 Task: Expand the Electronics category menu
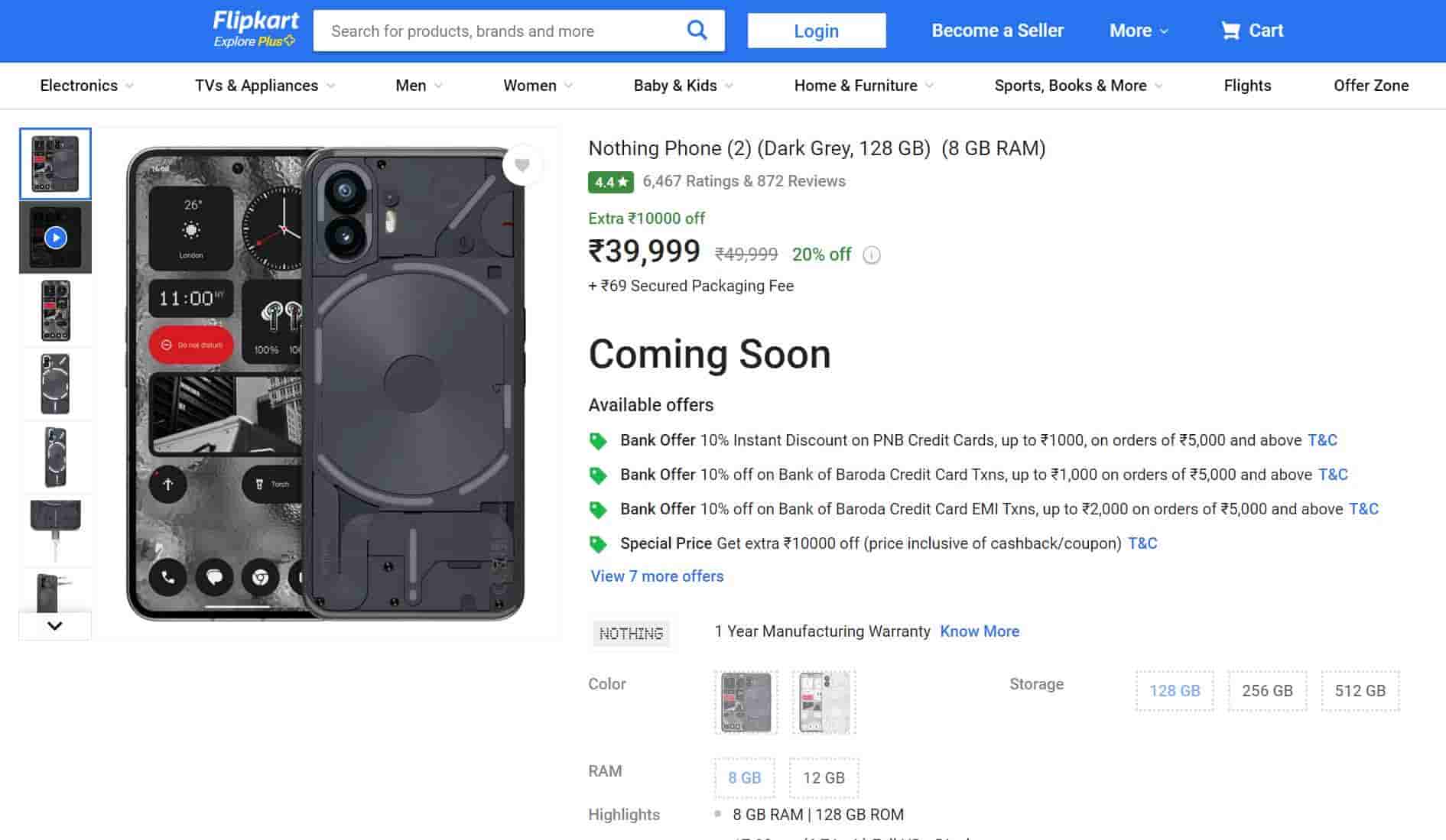(x=86, y=86)
